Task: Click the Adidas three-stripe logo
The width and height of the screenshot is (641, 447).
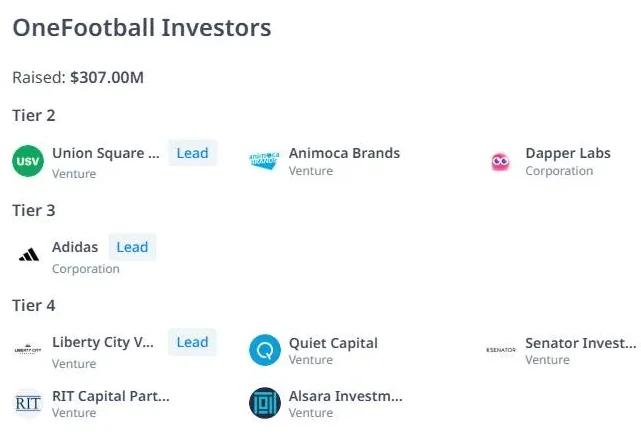Action: [29, 255]
